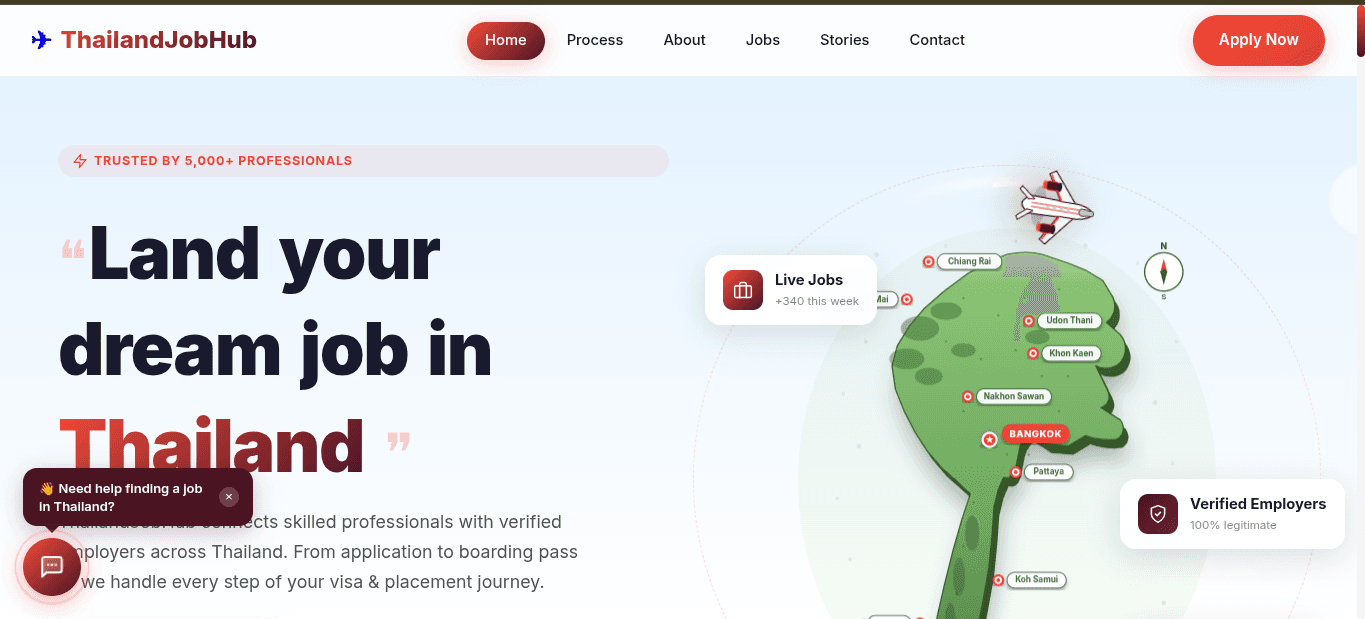
Task: Click the lightning bolt icon in trusted badge
Action: 80,161
